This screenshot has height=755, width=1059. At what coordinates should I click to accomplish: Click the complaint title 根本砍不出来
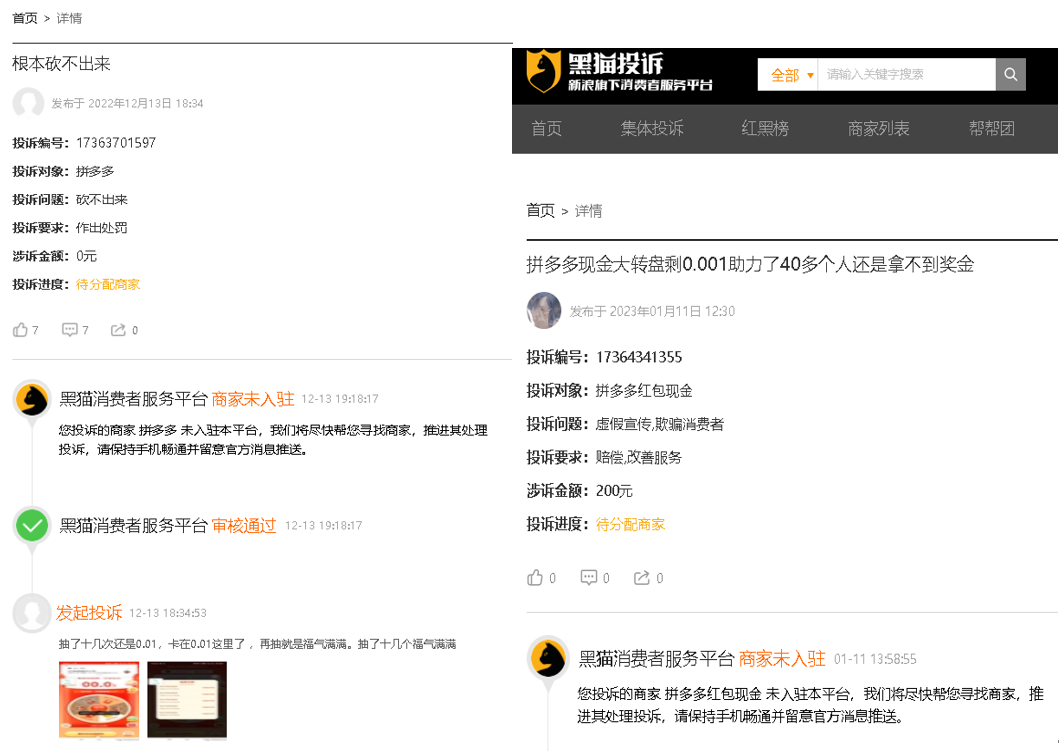[x=61, y=63]
